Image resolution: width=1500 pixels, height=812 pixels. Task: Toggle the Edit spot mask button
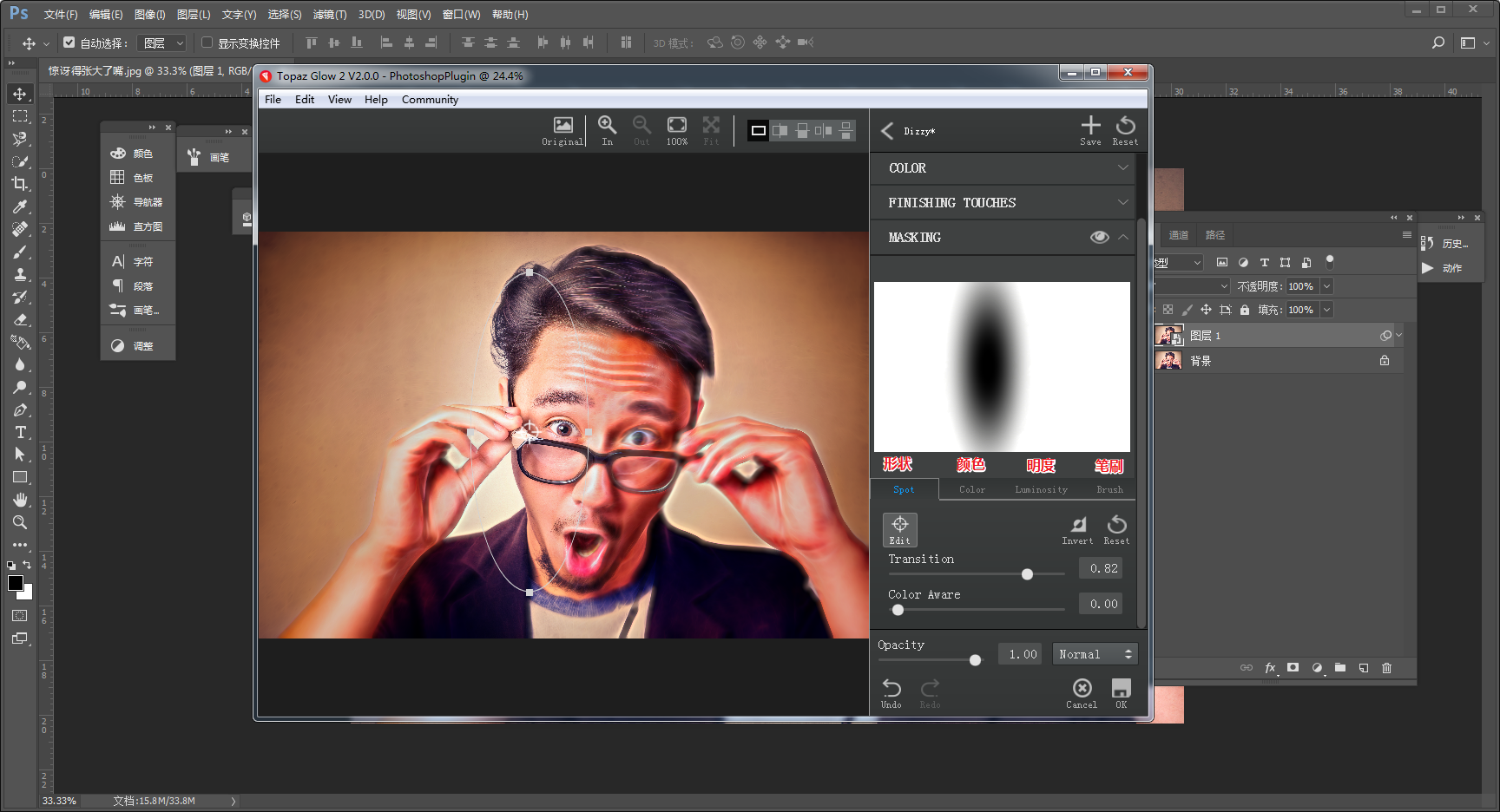(900, 529)
